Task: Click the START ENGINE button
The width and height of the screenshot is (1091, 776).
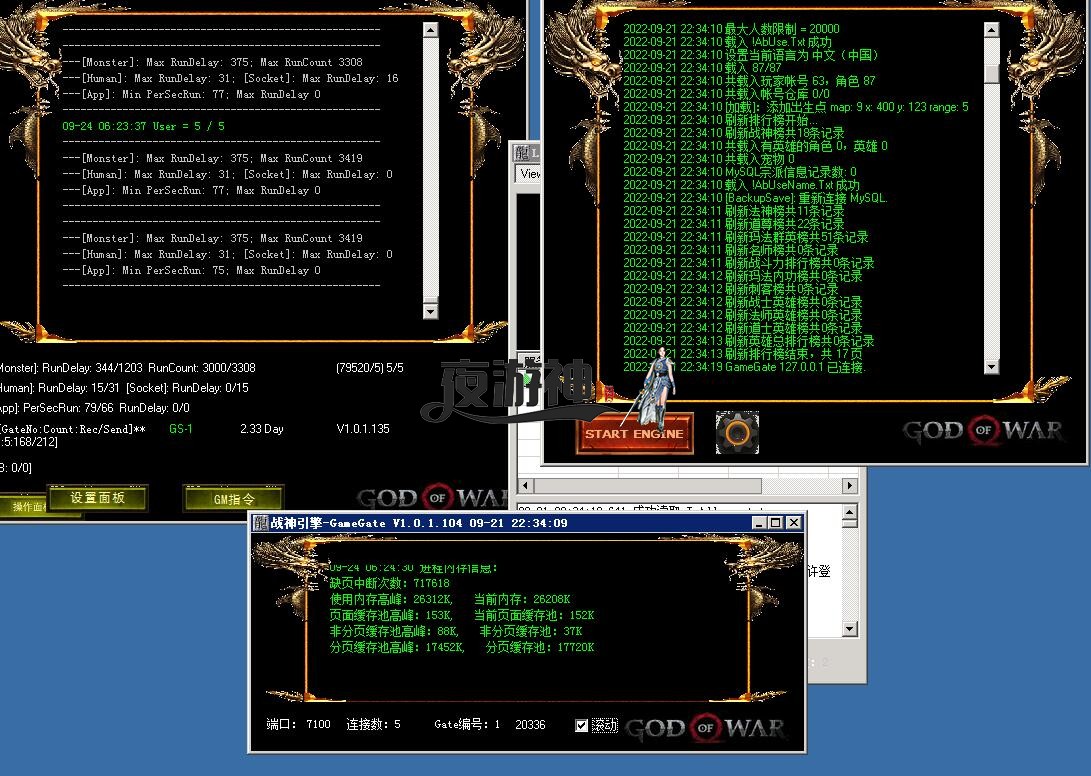Action: coord(634,434)
